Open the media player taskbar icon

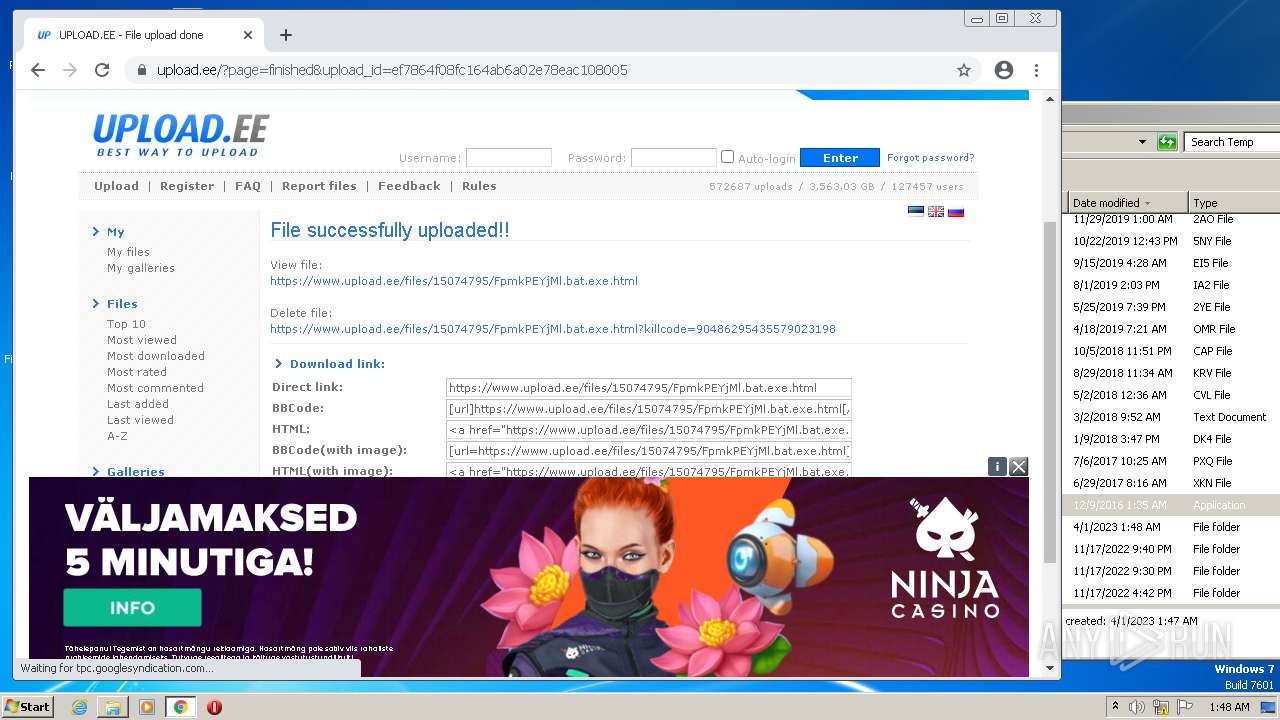(147, 707)
